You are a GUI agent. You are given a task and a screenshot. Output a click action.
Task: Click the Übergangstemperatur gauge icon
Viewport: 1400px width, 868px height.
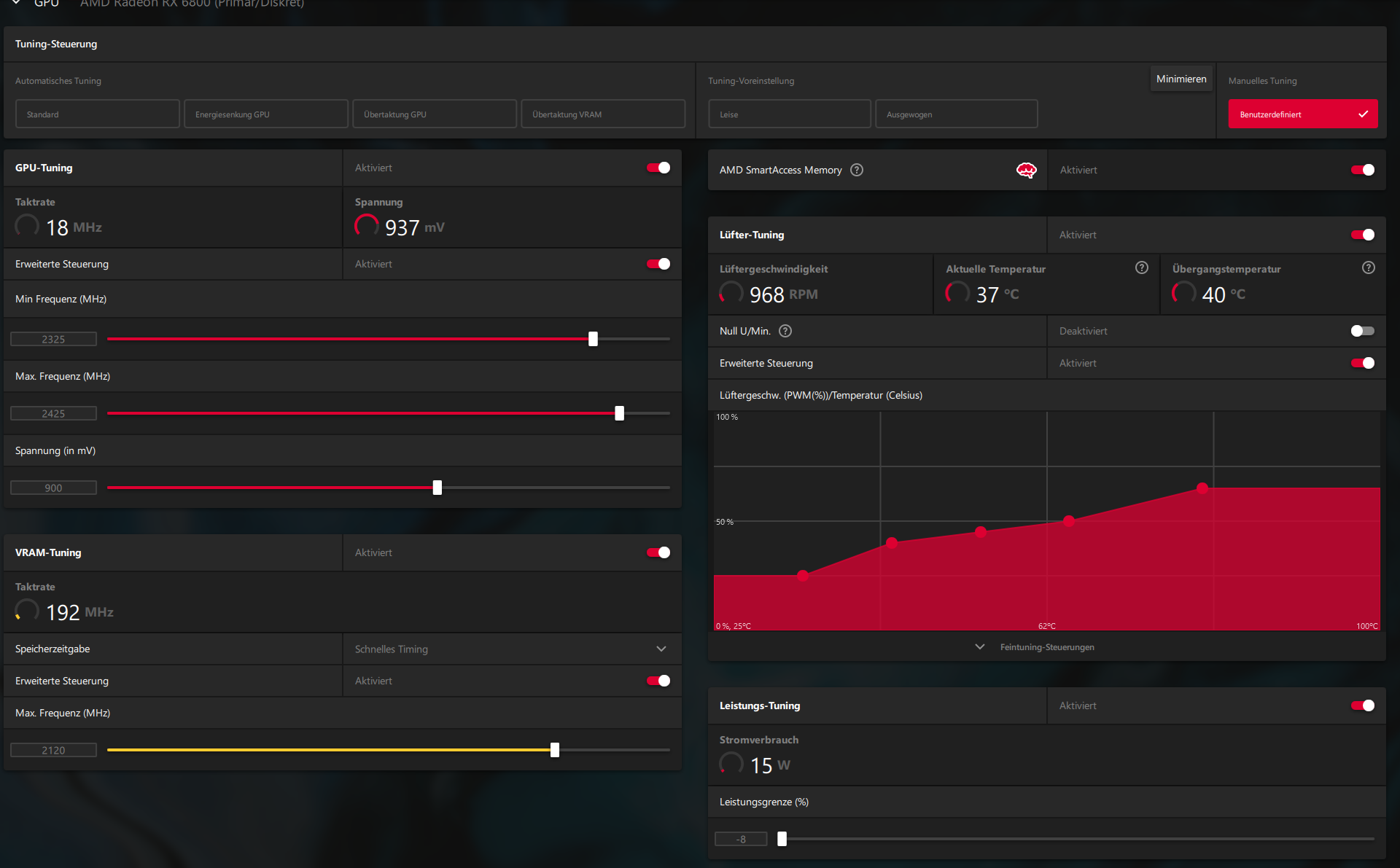[1184, 293]
